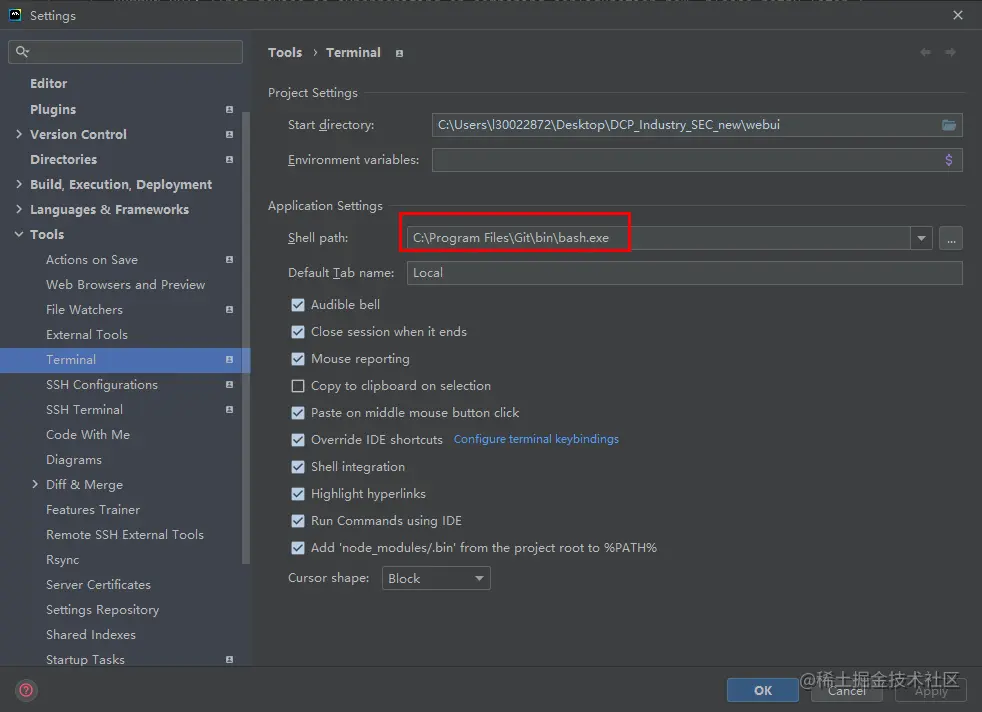Open Configure terminal keybindings link
The height and width of the screenshot is (712, 982).
pos(536,439)
